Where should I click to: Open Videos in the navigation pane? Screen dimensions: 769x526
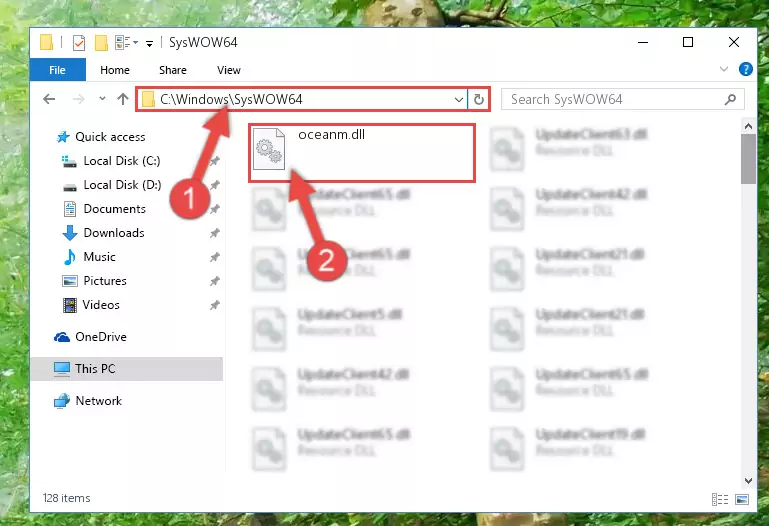[x=101, y=305]
